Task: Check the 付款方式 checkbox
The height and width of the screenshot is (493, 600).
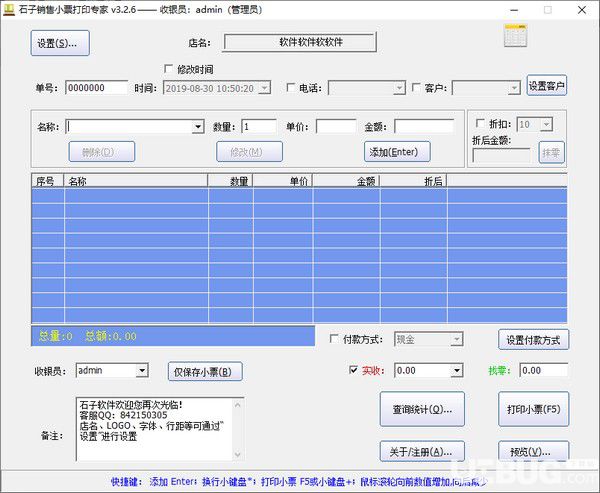Action: pyautogui.click(x=334, y=339)
